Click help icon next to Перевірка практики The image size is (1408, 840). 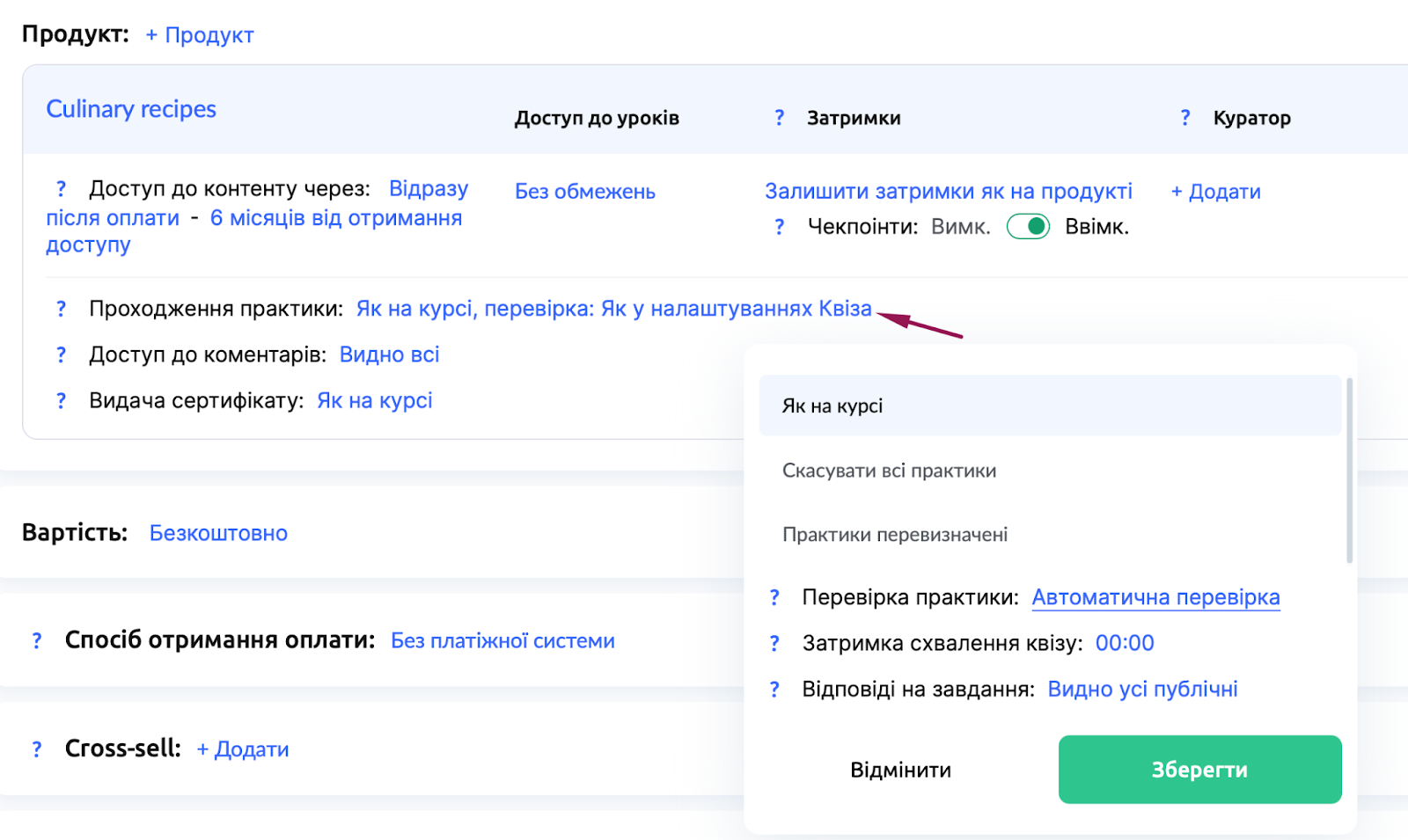click(x=774, y=598)
